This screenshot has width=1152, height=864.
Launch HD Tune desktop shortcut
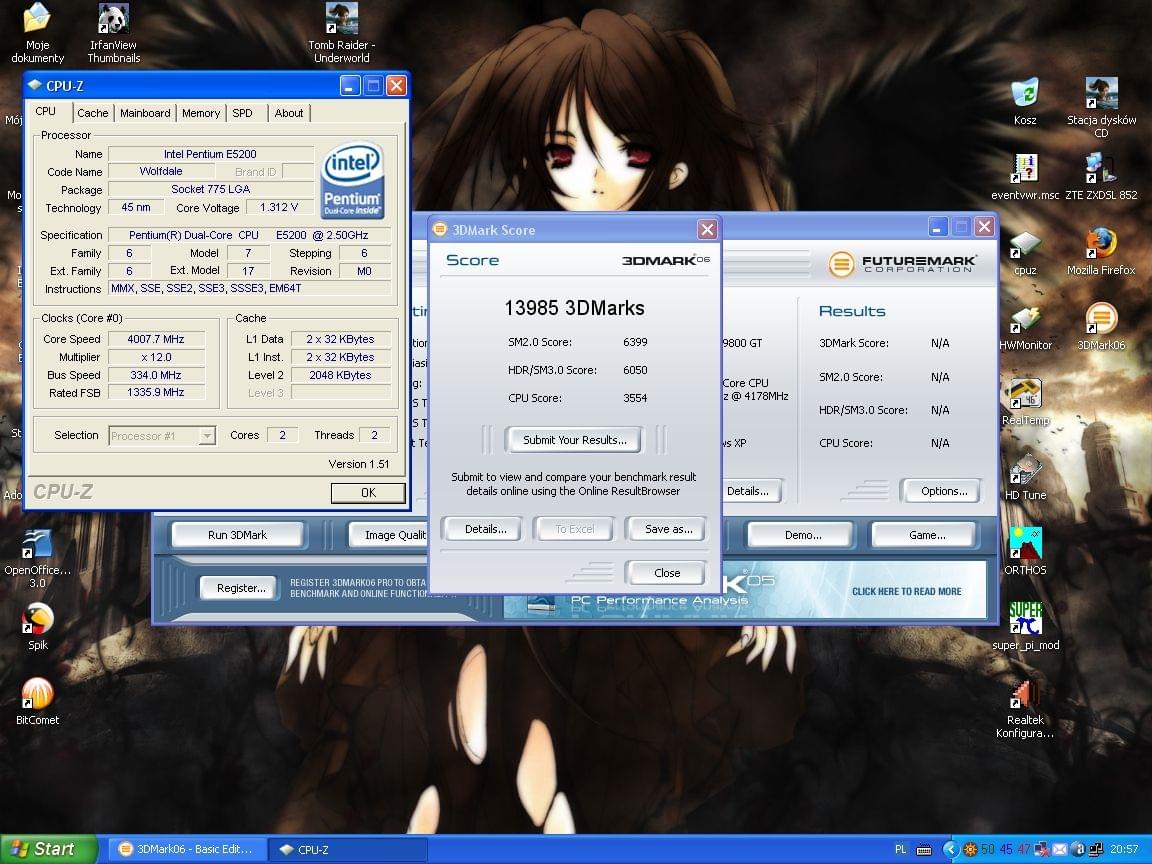point(1025,477)
